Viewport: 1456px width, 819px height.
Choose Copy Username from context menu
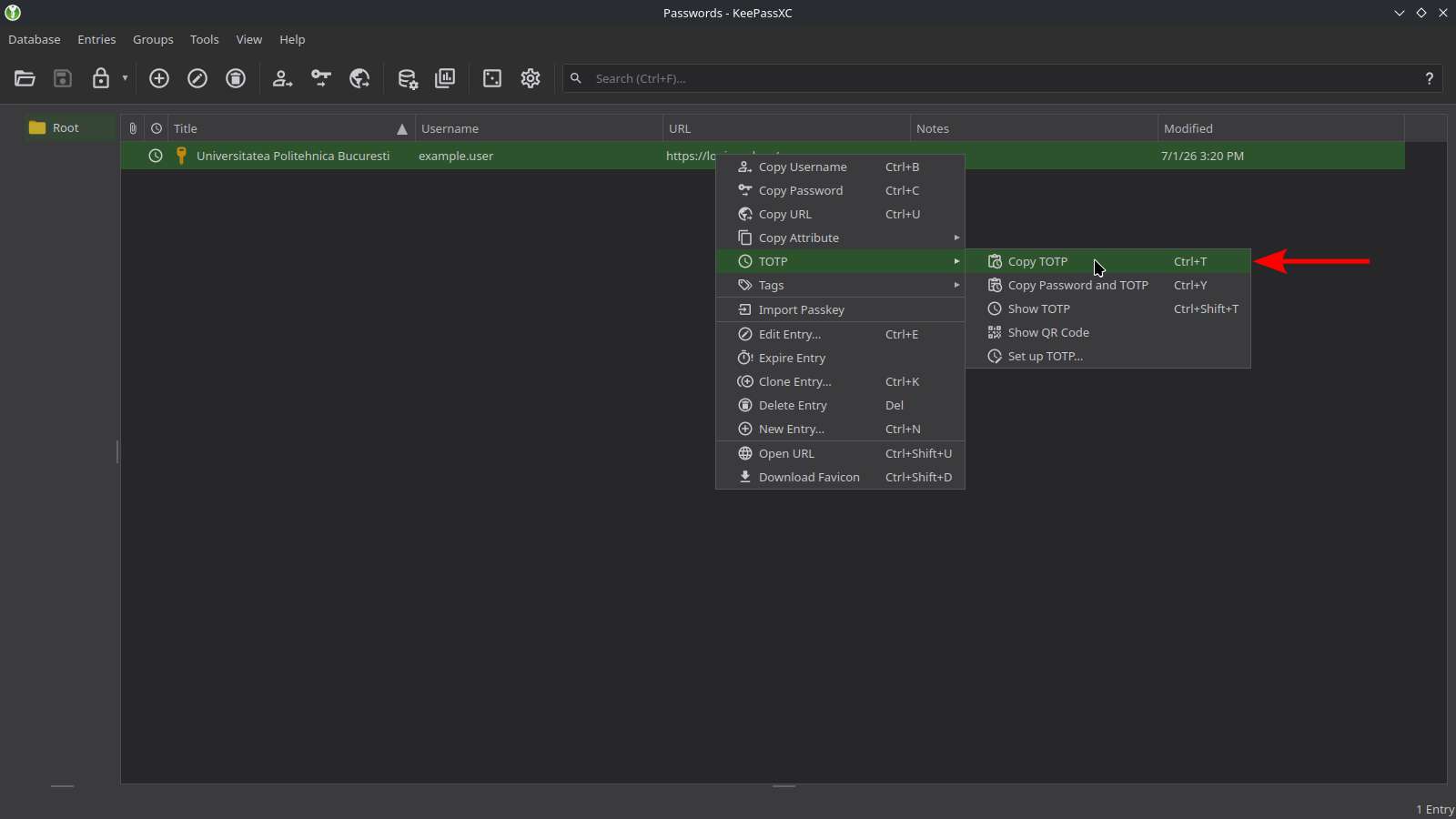tap(840, 167)
